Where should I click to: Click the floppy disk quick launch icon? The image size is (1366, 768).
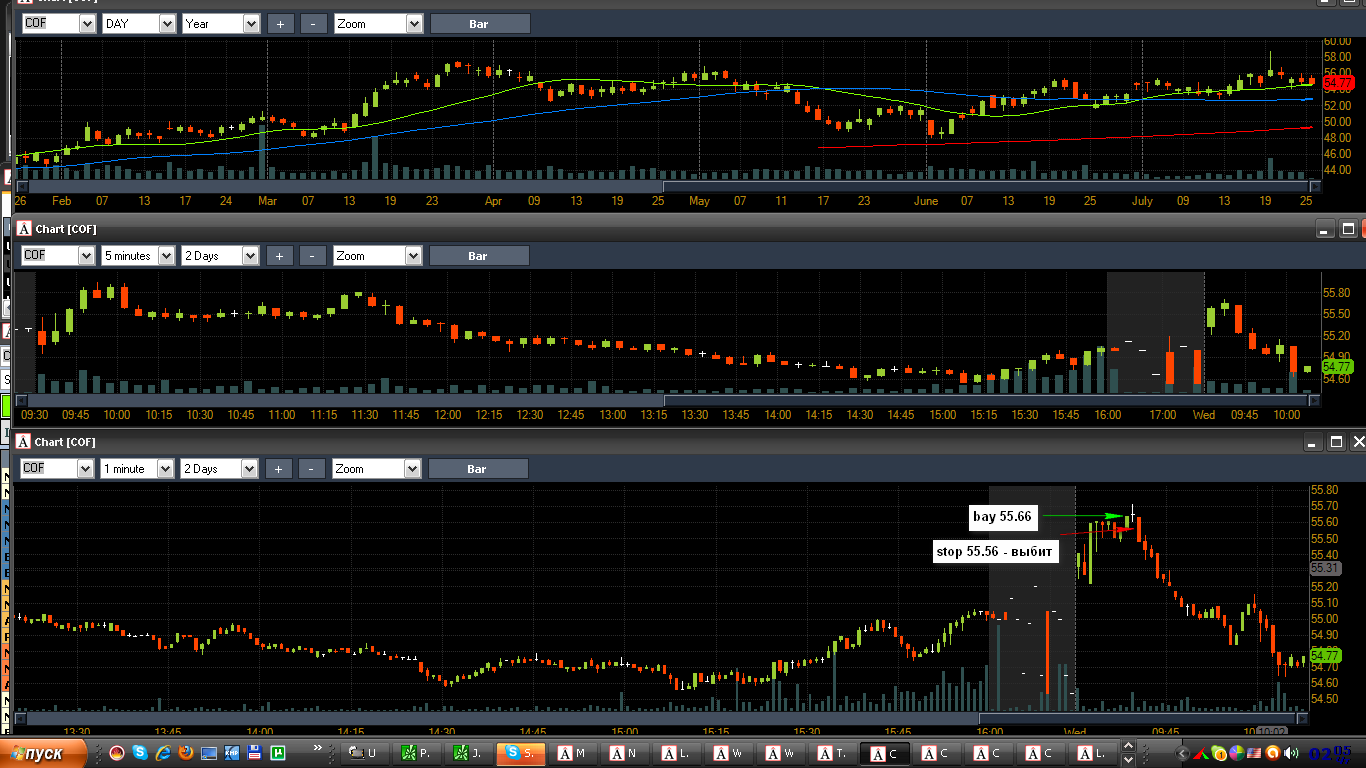click(254, 753)
